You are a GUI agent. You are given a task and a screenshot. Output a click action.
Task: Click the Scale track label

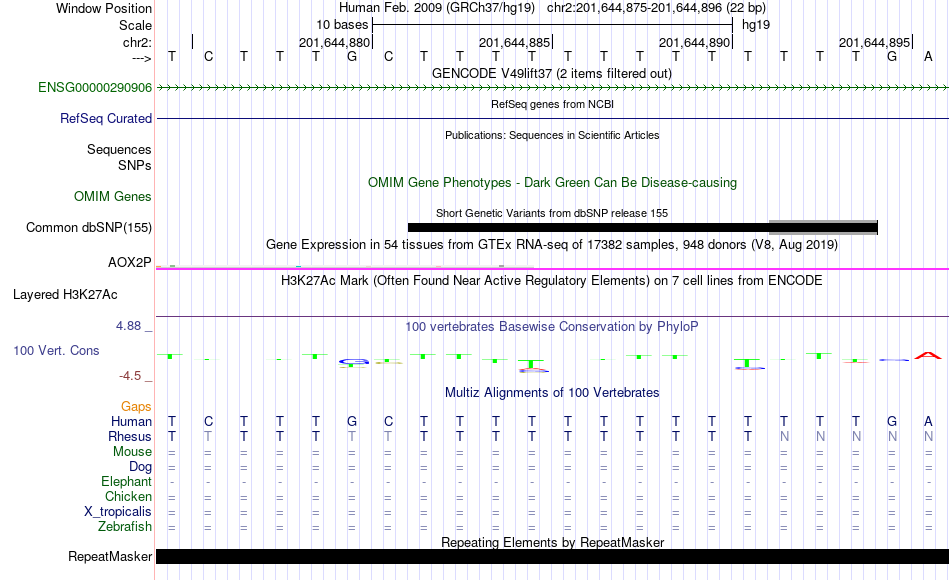point(135,25)
